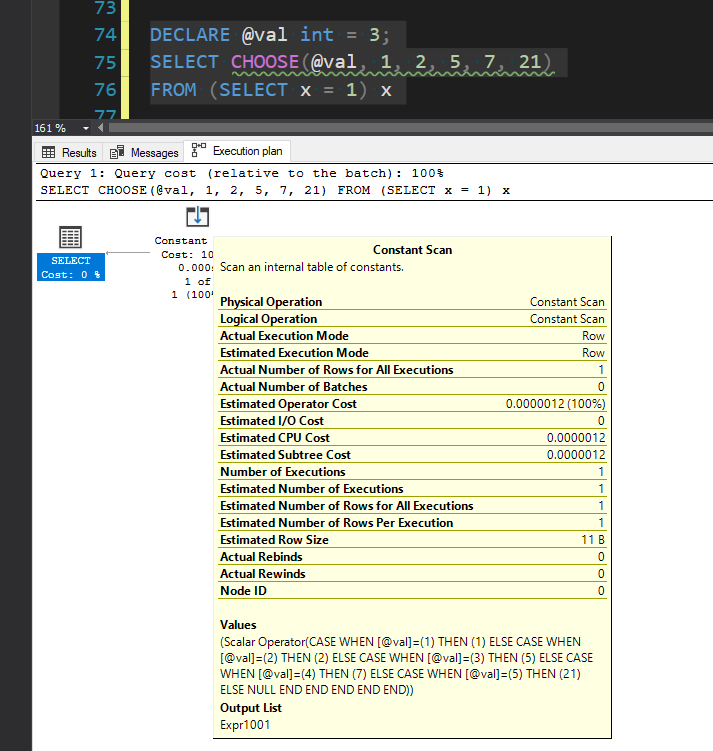
Task: Click the 'Estimated I/O Cost' row
Action: [412, 421]
